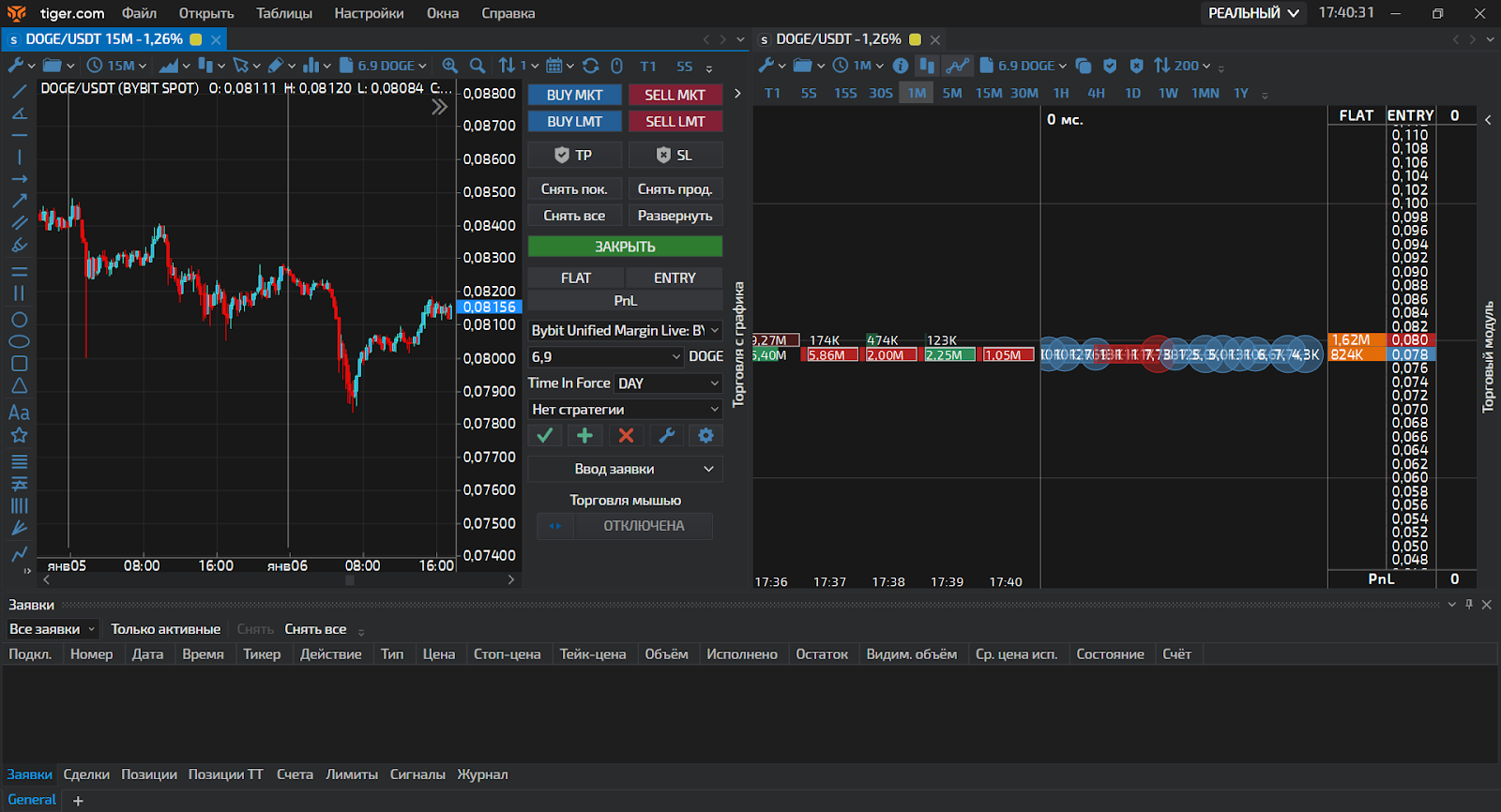
Task: Click the BUY MKT button
Action: point(574,95)
